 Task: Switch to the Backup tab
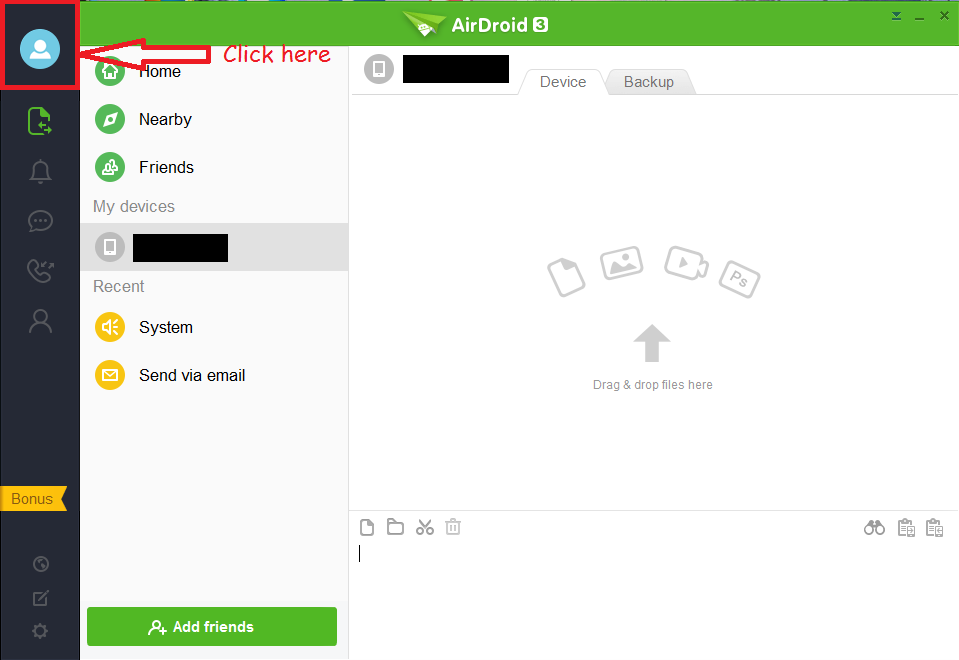point(648,82)
